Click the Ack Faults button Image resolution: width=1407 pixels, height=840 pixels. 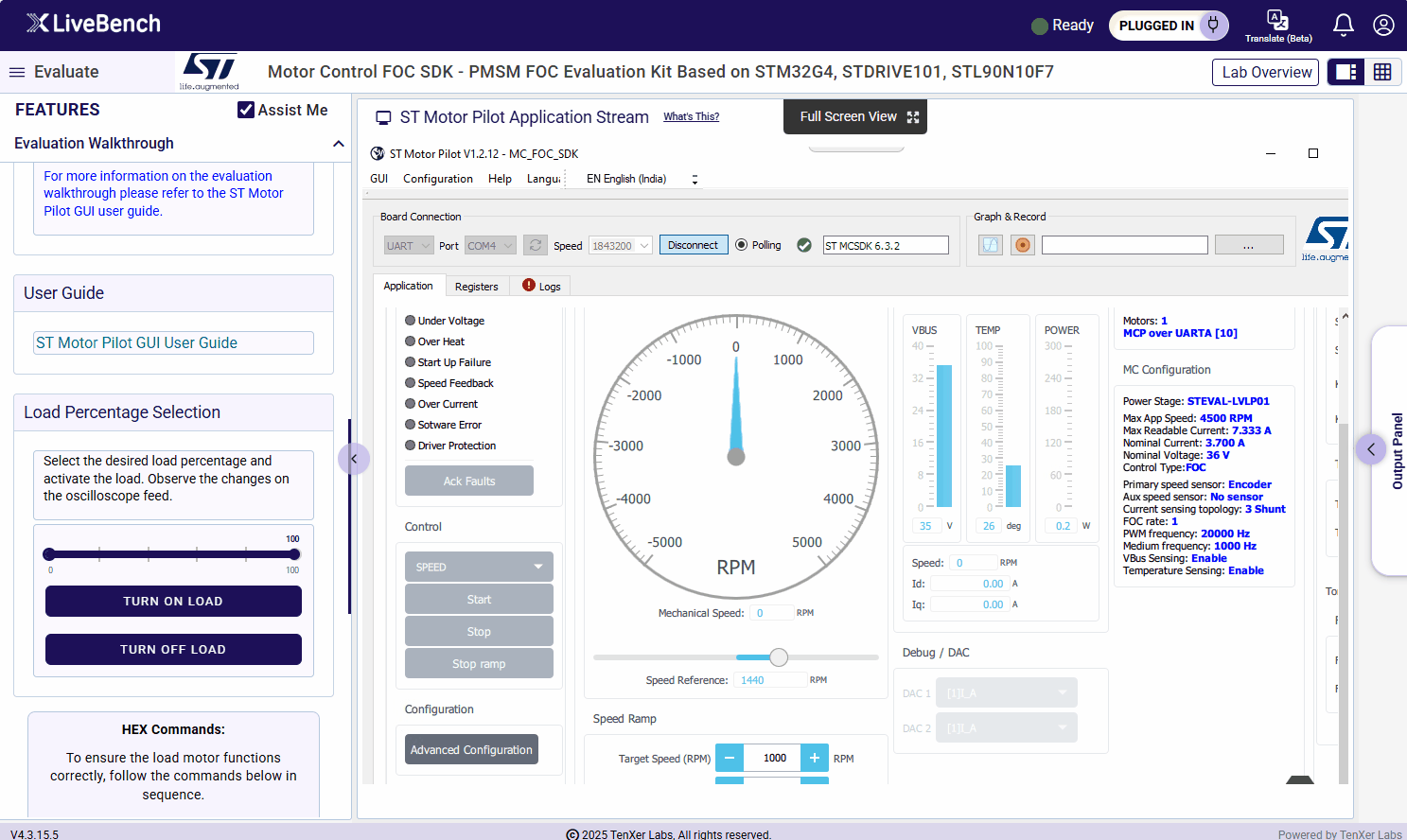point(469,481)
